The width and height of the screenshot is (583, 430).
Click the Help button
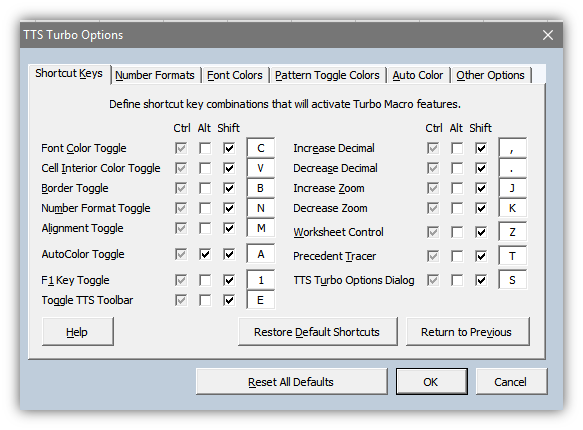(x=78, y=332)
